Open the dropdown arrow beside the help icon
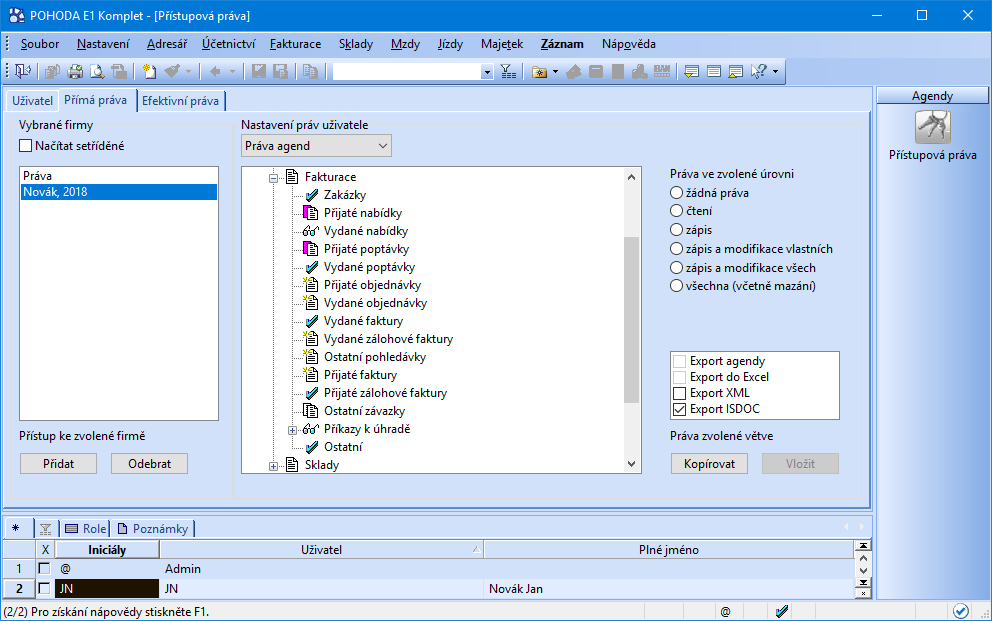The width and height of the screenshot is (992, 621). [x=775, y=71]
